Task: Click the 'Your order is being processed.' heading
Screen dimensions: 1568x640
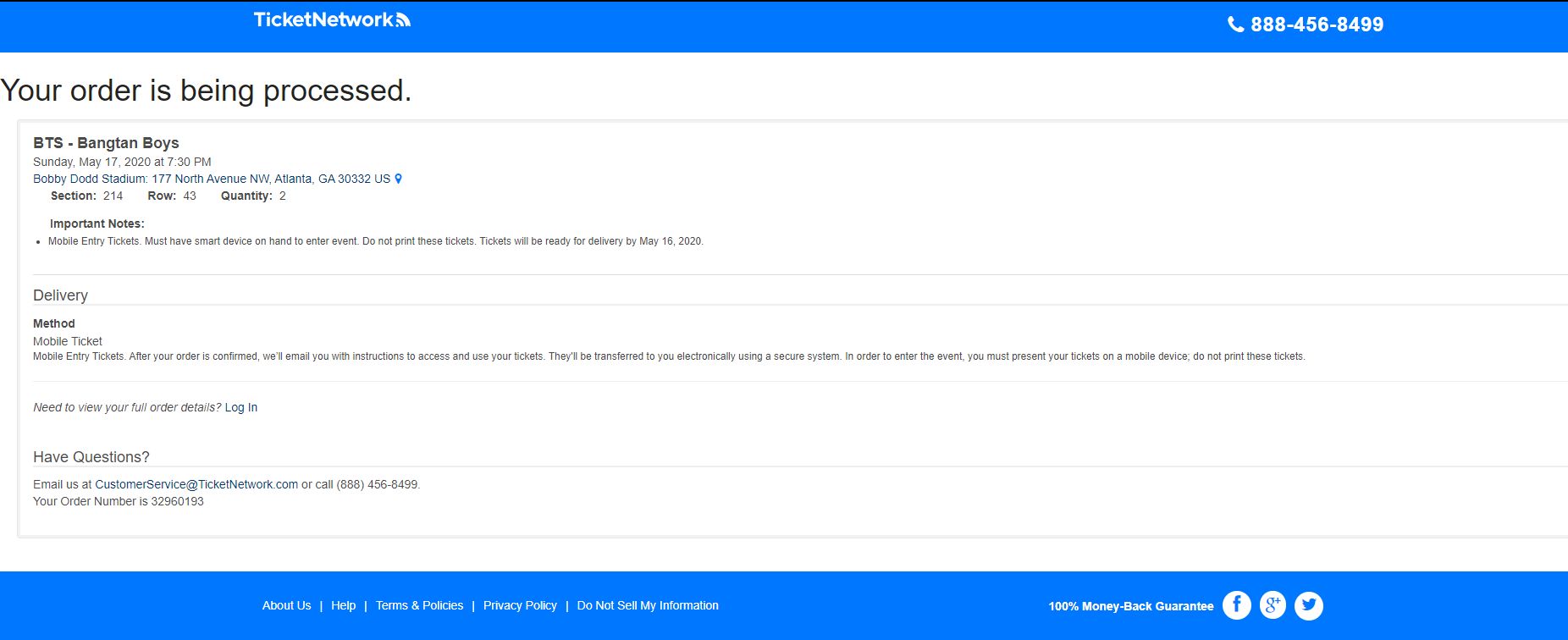Action: point(206,91)
